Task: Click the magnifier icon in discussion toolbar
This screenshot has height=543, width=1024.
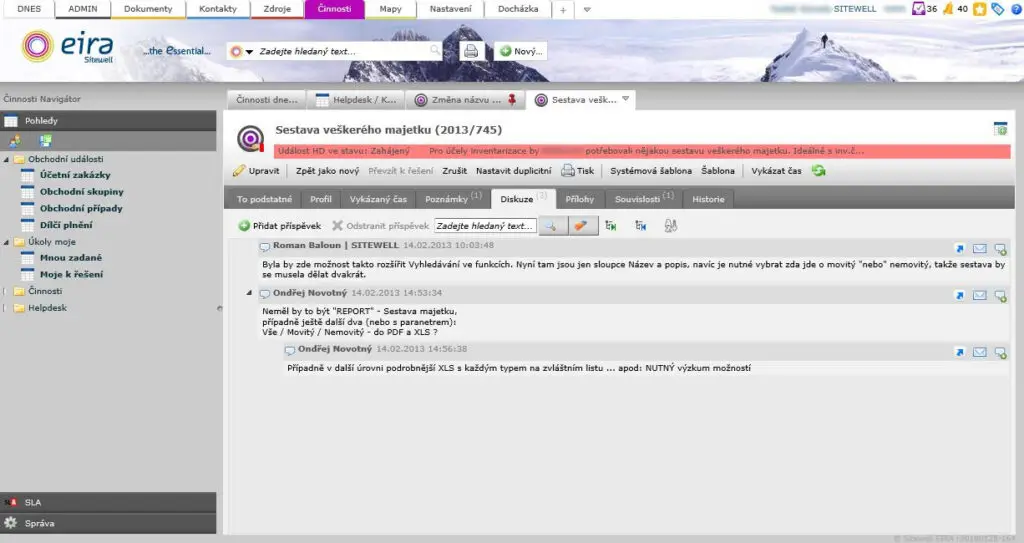Action: coord(553,226)
